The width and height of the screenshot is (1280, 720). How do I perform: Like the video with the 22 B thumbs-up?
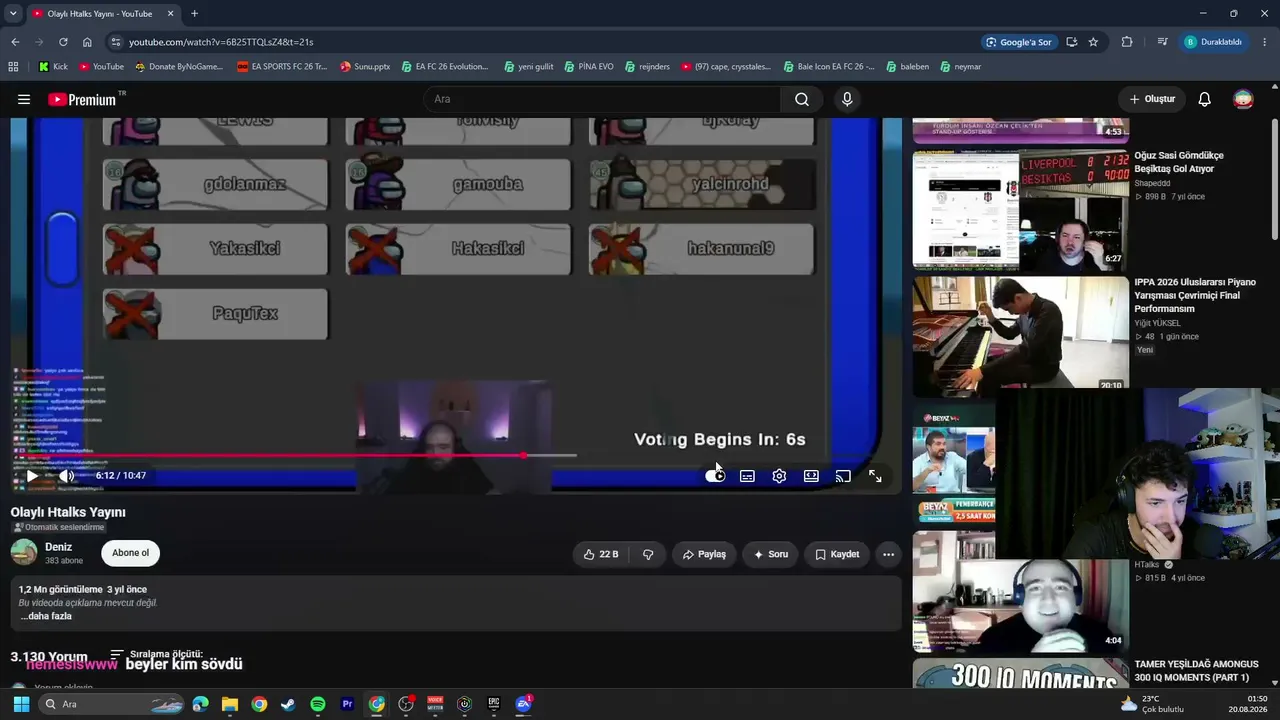point(600,554)
